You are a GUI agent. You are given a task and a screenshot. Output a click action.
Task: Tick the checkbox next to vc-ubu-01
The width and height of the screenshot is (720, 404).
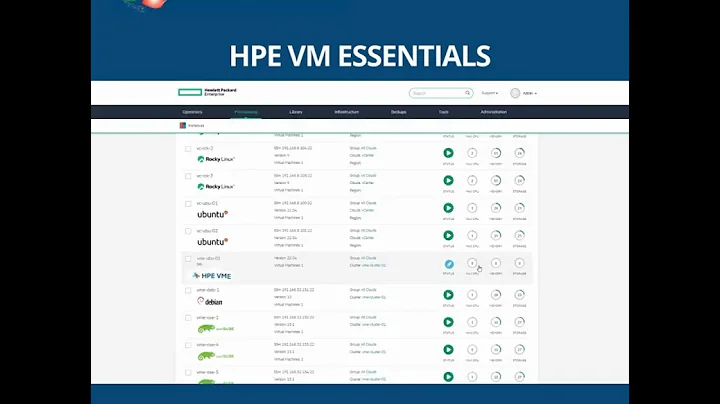click(x=188, y=204)
